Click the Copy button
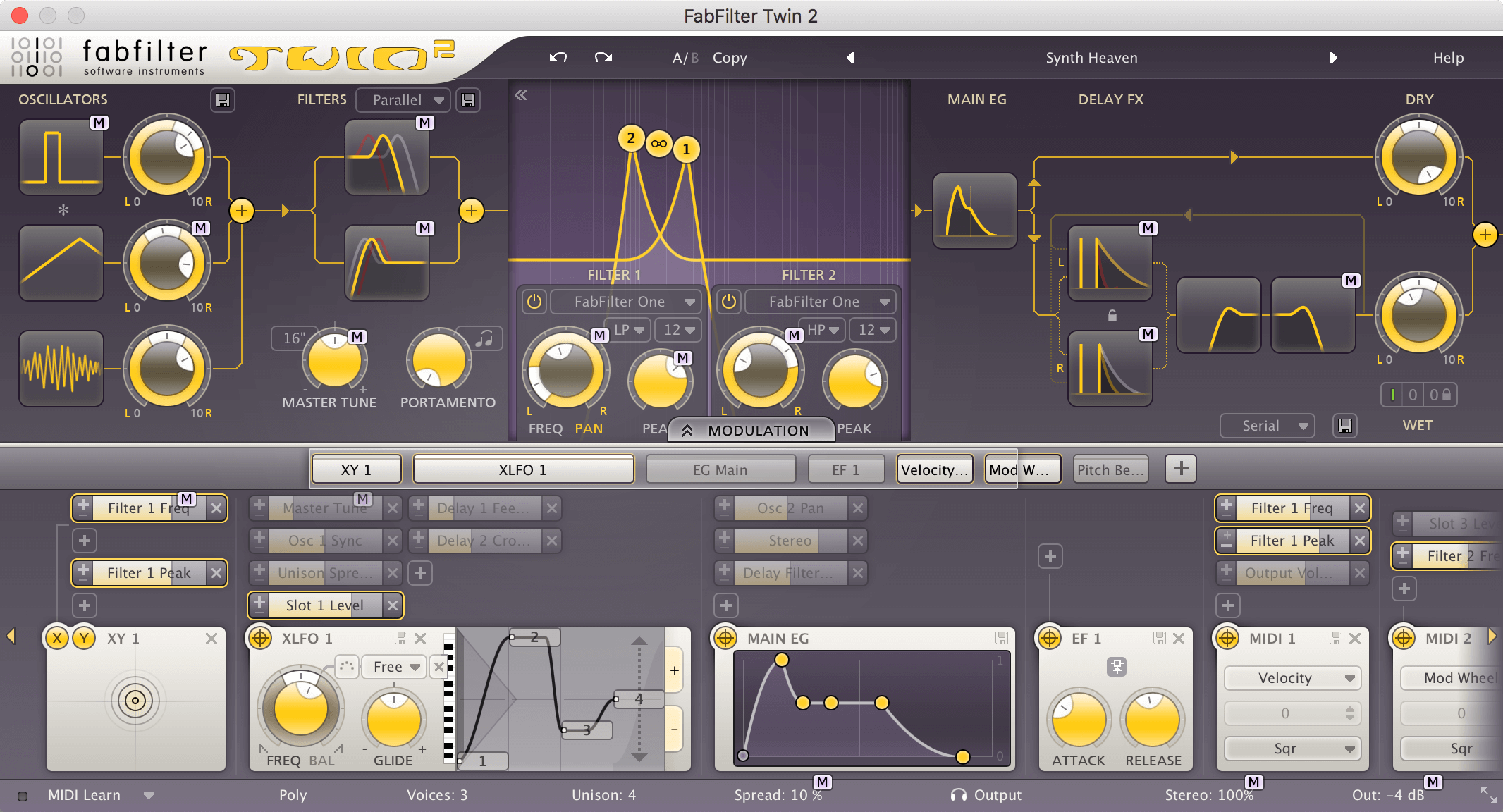Image resolution: width=1503 pixels, height=812 pixels. pos(730,58)
